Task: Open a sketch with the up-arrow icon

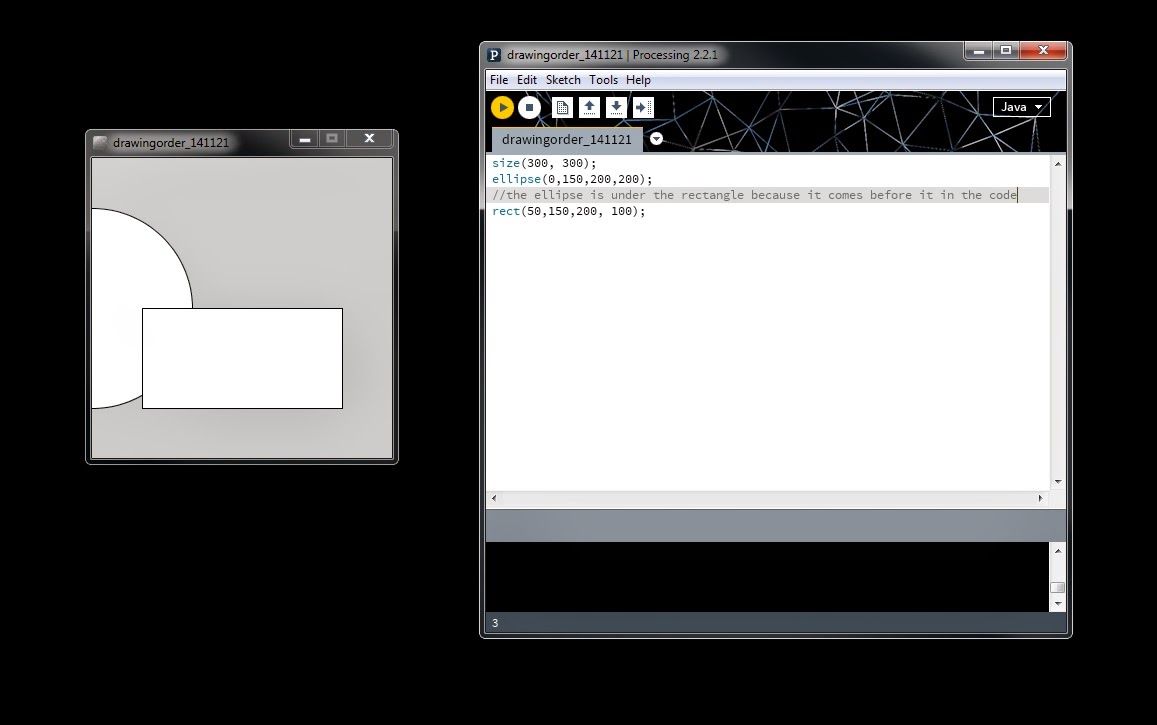Action: pos(589,108)
